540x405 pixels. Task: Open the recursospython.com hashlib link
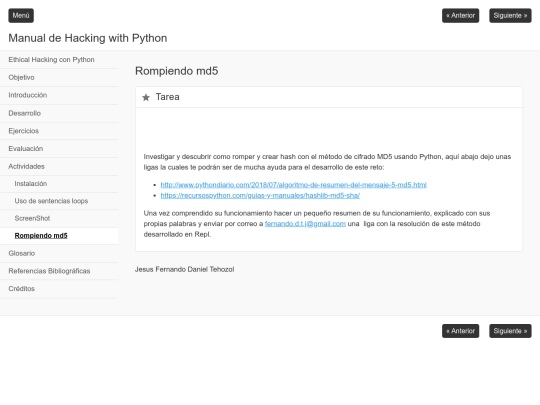click(x=260, y=196)
